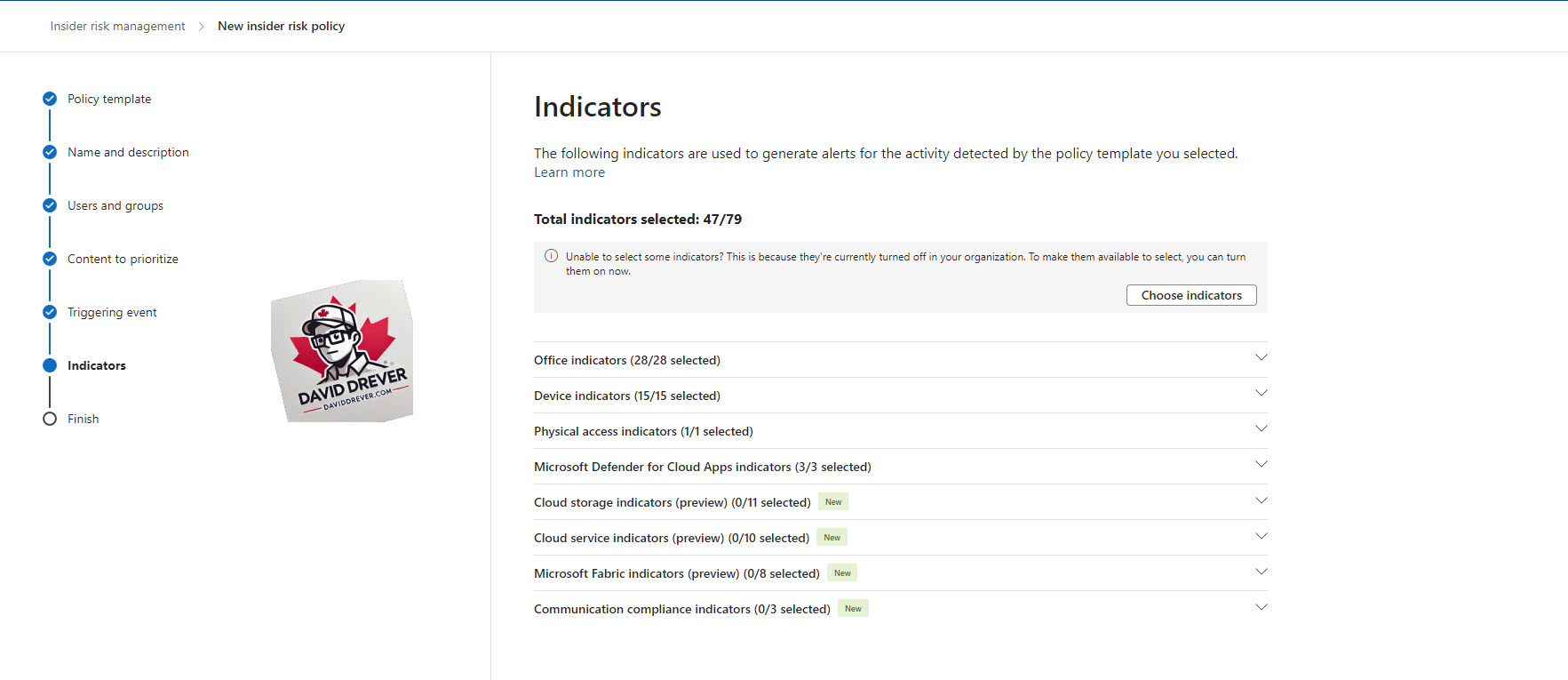Viewport: 1568px width, 680px height.
Task: Open the Content to prioritize step
Action: (123, 259)
